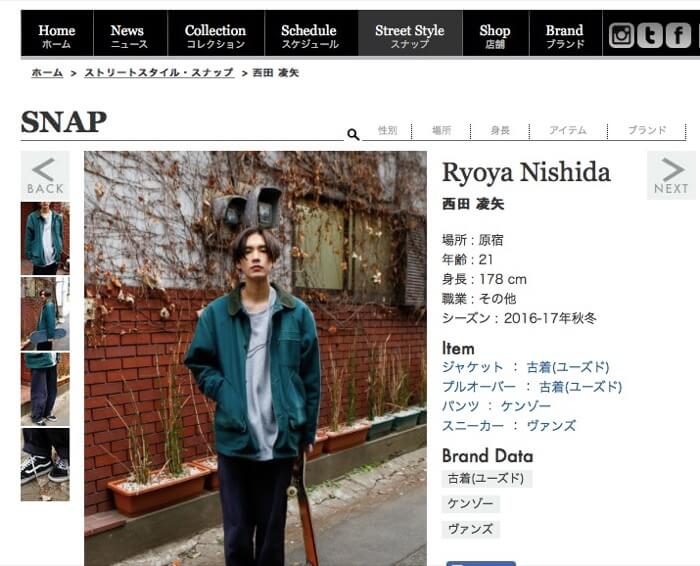Expand the アイテム filter
700x566 pixels.
tap(568, 130)
